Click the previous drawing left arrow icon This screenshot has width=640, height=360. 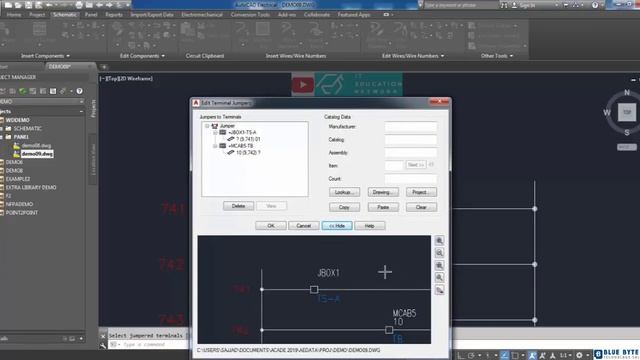coord(99,5)
